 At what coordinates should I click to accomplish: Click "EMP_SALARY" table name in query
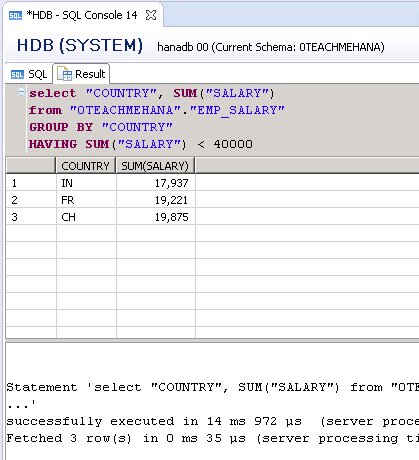[237, 110]
